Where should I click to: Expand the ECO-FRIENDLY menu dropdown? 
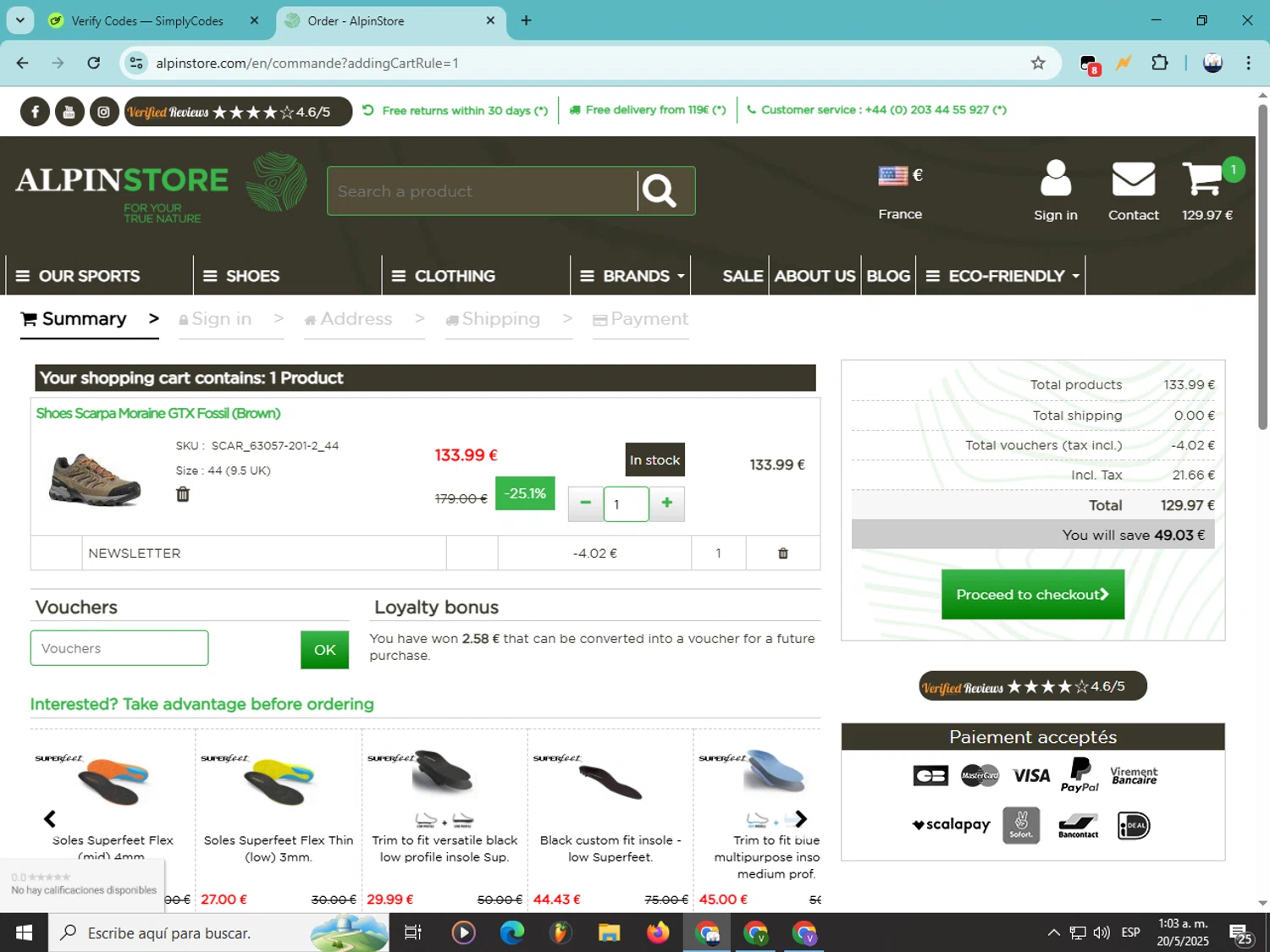[1002, 276]
